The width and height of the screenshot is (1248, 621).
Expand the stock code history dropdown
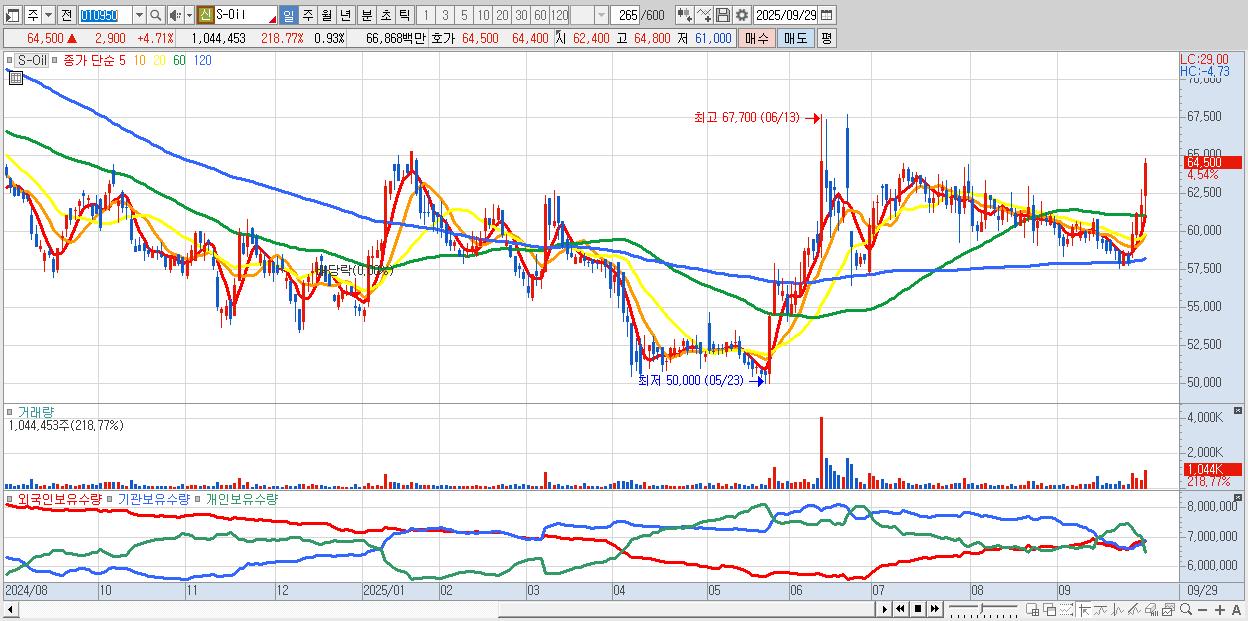139,15
